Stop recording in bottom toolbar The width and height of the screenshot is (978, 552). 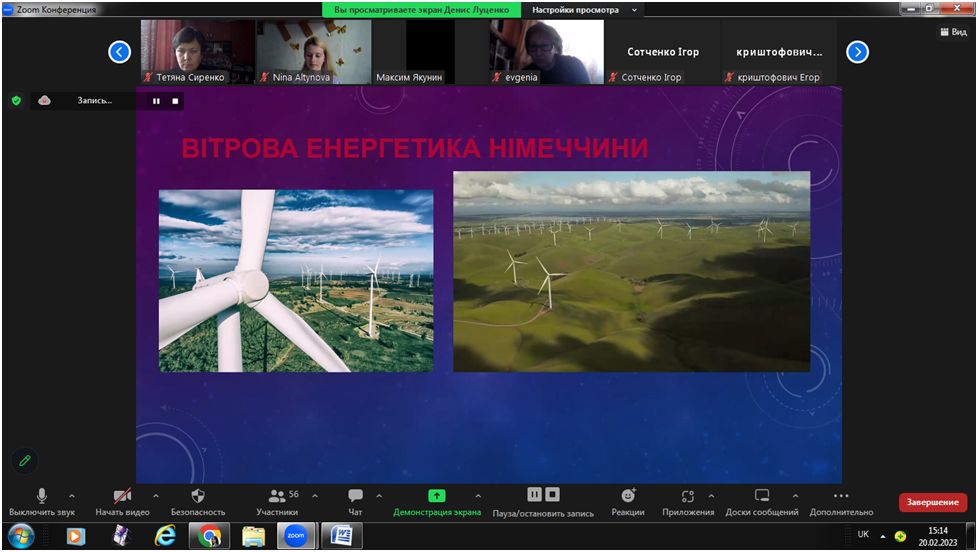[553, 495]
